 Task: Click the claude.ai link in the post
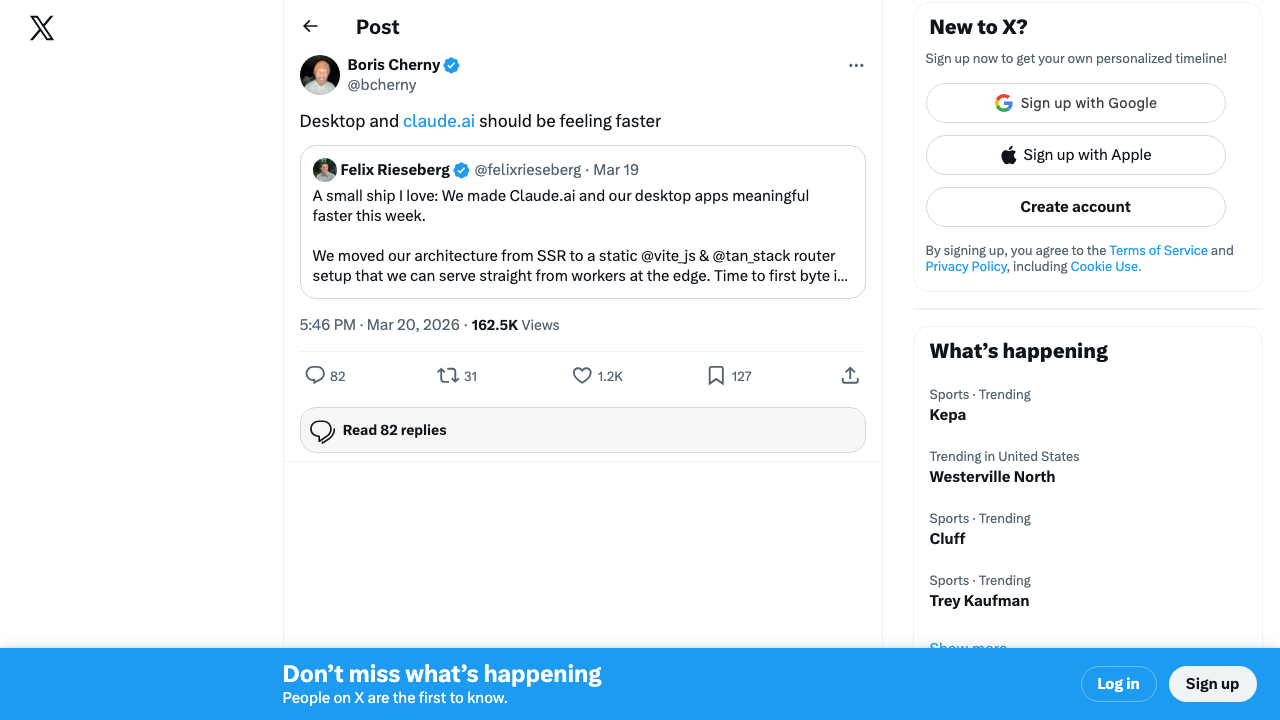pyautogui.click(x=439, y=121)
